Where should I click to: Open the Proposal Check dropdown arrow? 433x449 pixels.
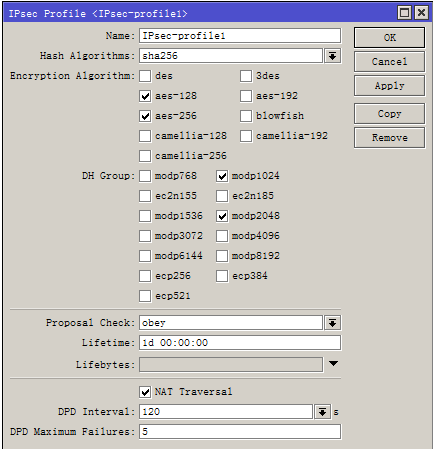point(332,323)
